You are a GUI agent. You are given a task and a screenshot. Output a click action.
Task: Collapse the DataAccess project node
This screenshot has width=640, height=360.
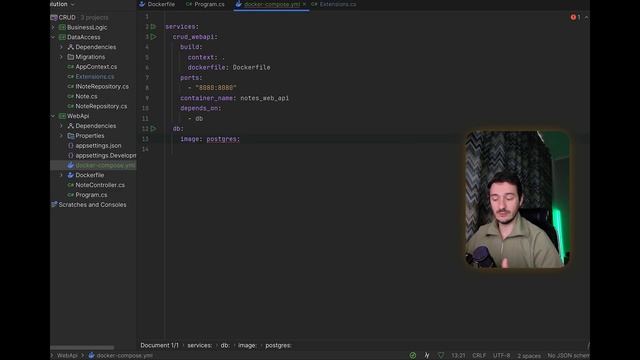pos(53,37)
